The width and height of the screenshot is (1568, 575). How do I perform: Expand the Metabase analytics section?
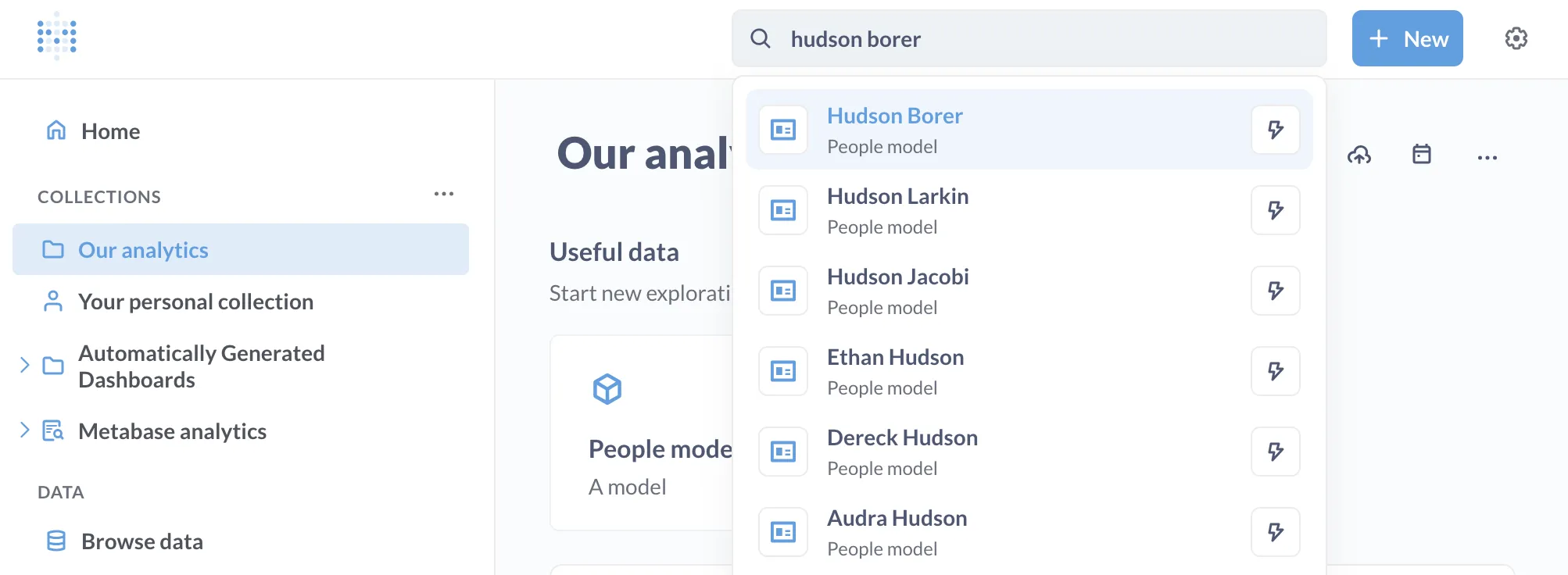24,429
